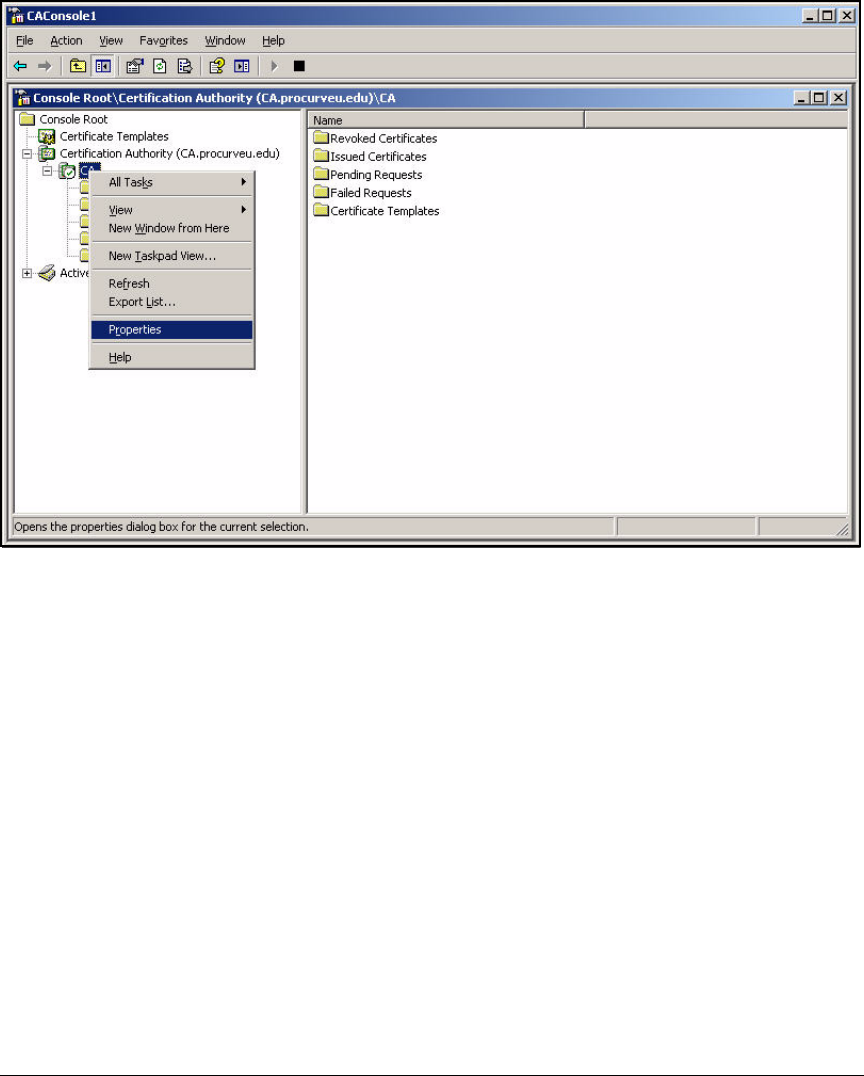Select Console Root tree label
Screen dimensions: 864x1076
73,119
